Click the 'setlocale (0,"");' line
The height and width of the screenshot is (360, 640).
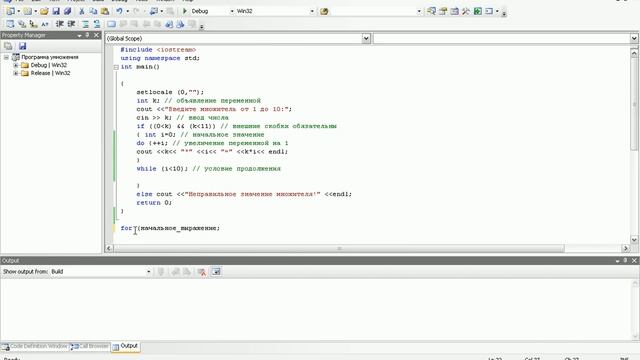(x=170, y=92)
